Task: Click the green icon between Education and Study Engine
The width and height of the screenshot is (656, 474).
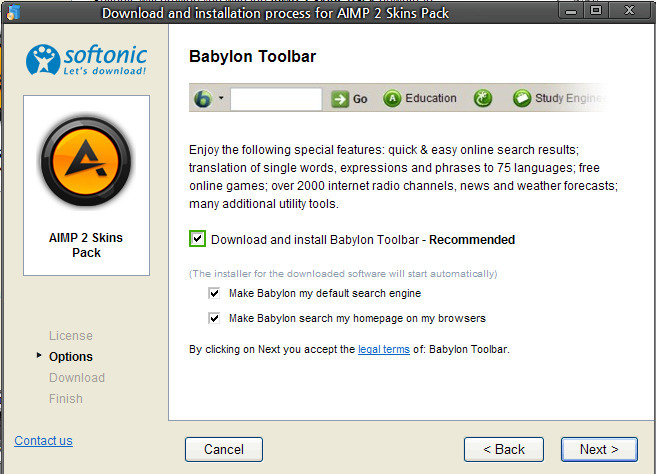Action: [x=482, y=99]
